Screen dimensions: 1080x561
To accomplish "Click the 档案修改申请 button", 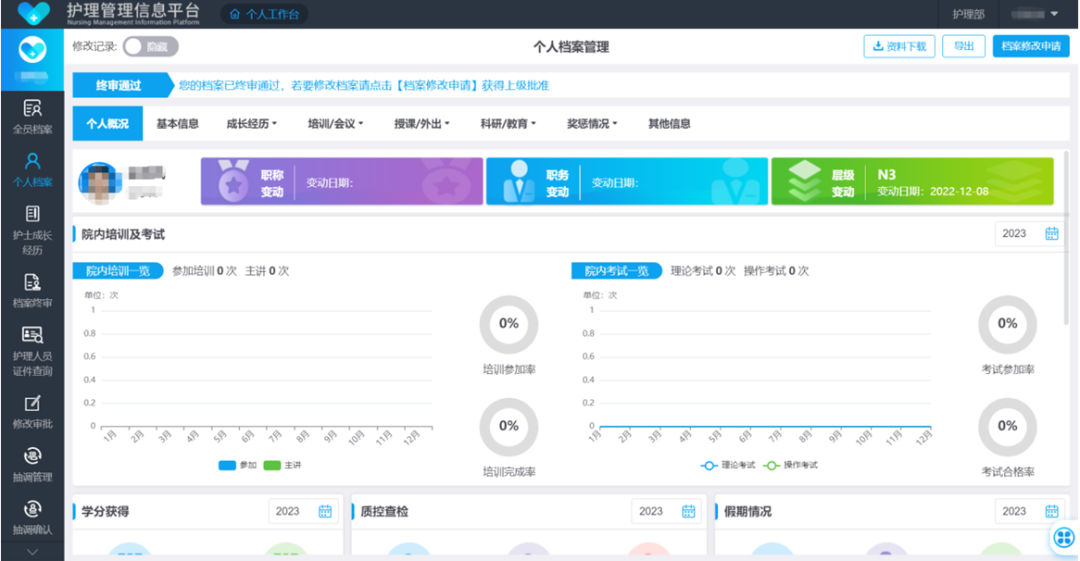I will coord(1031,46).
